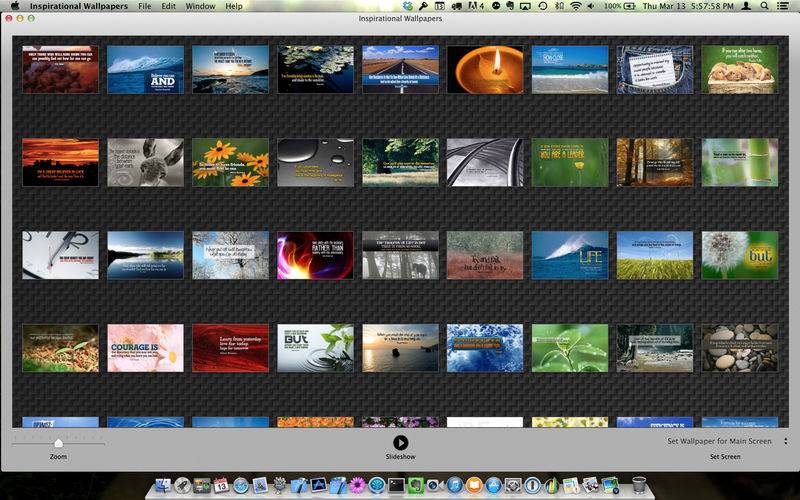The width and height of the screenshot is (800, 500).
Task: Click the Zoom slider handle
Action: (58, 442)
